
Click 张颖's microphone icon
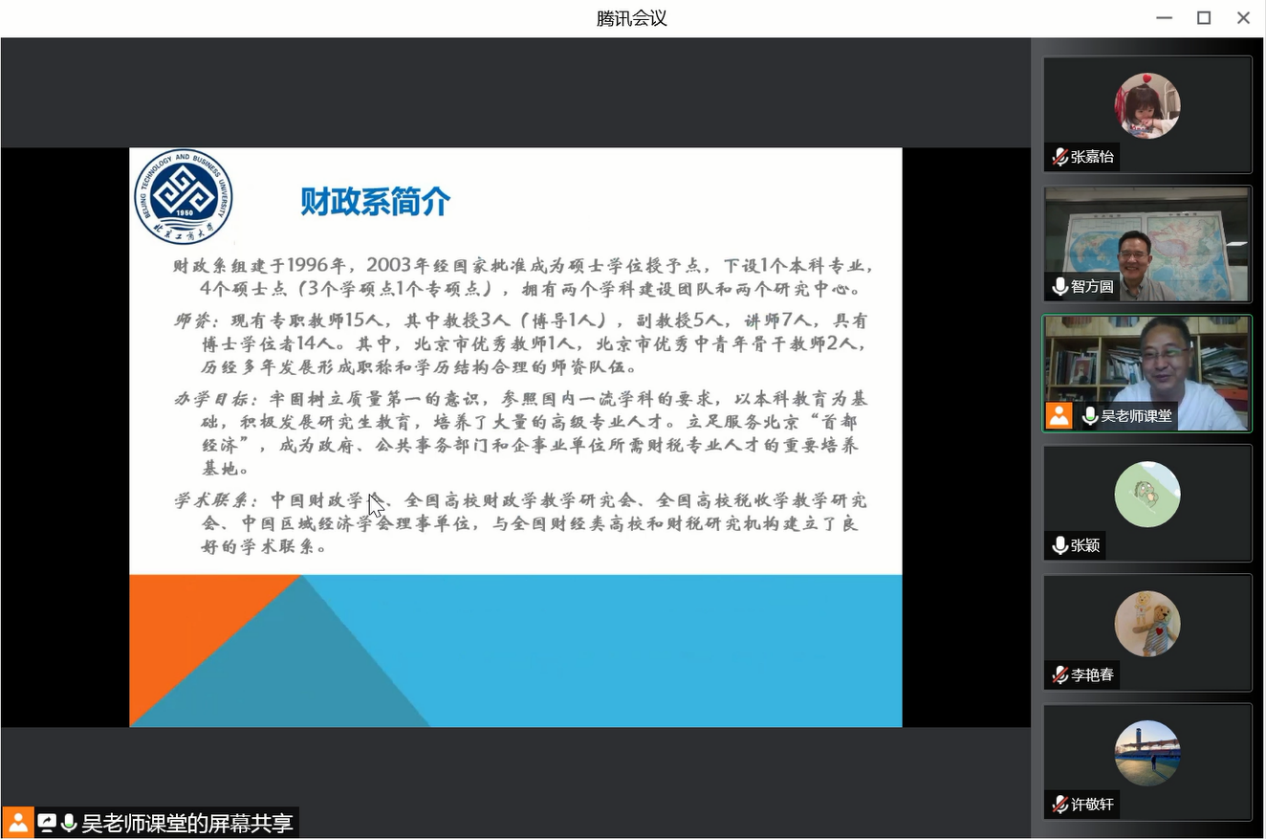click(x=1059, y=546)
